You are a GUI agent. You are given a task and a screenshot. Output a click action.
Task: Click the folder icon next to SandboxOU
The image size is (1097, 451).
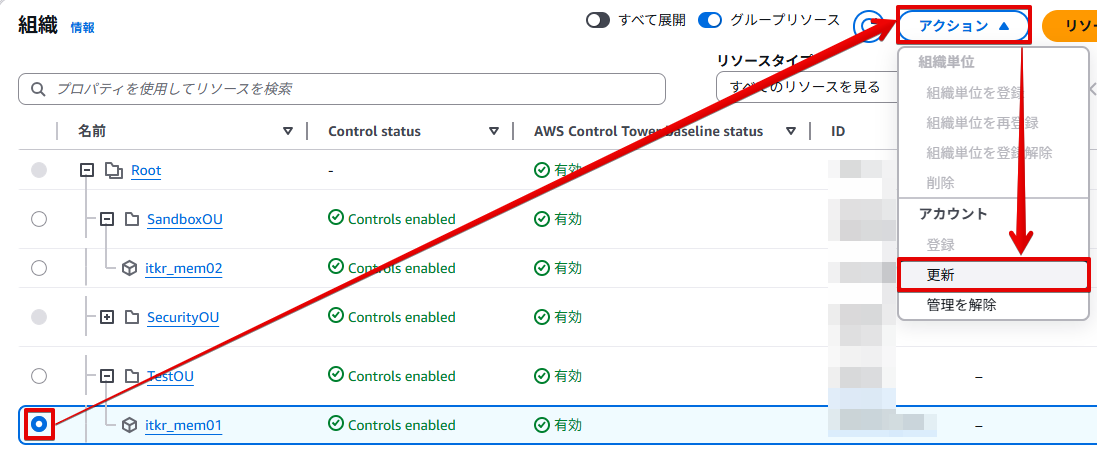(131, 219)
